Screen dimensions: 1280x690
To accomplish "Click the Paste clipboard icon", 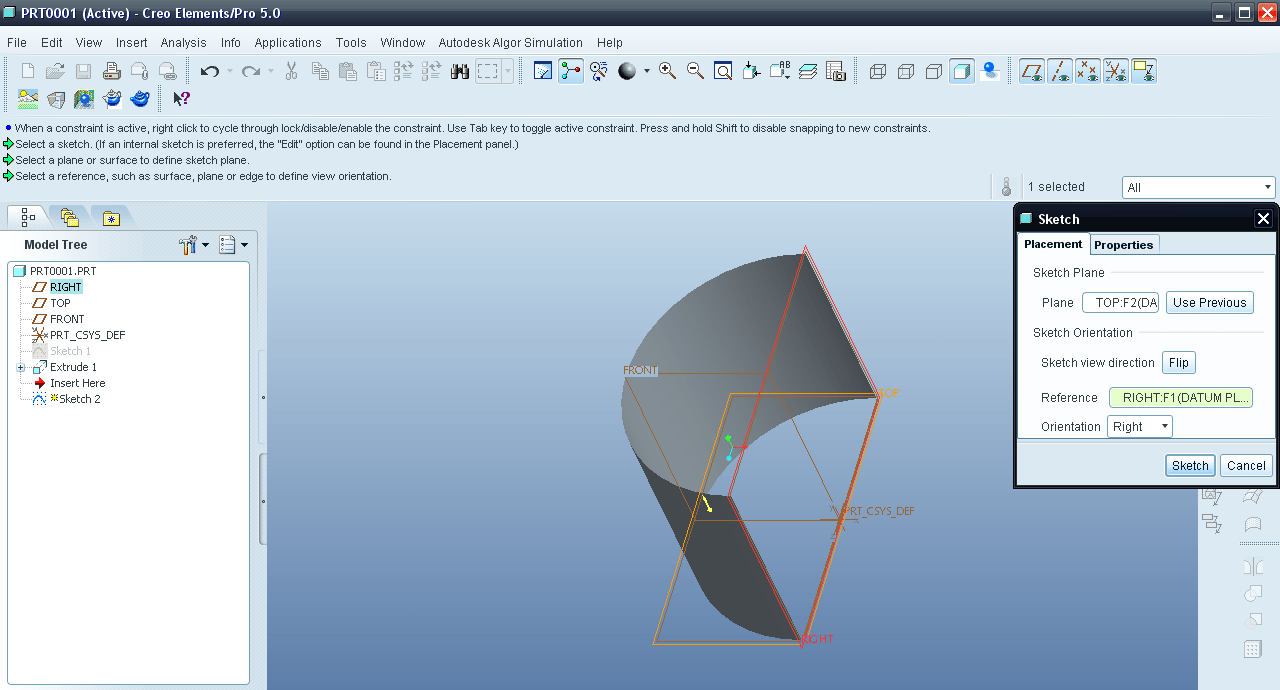I will coord(348,71).
